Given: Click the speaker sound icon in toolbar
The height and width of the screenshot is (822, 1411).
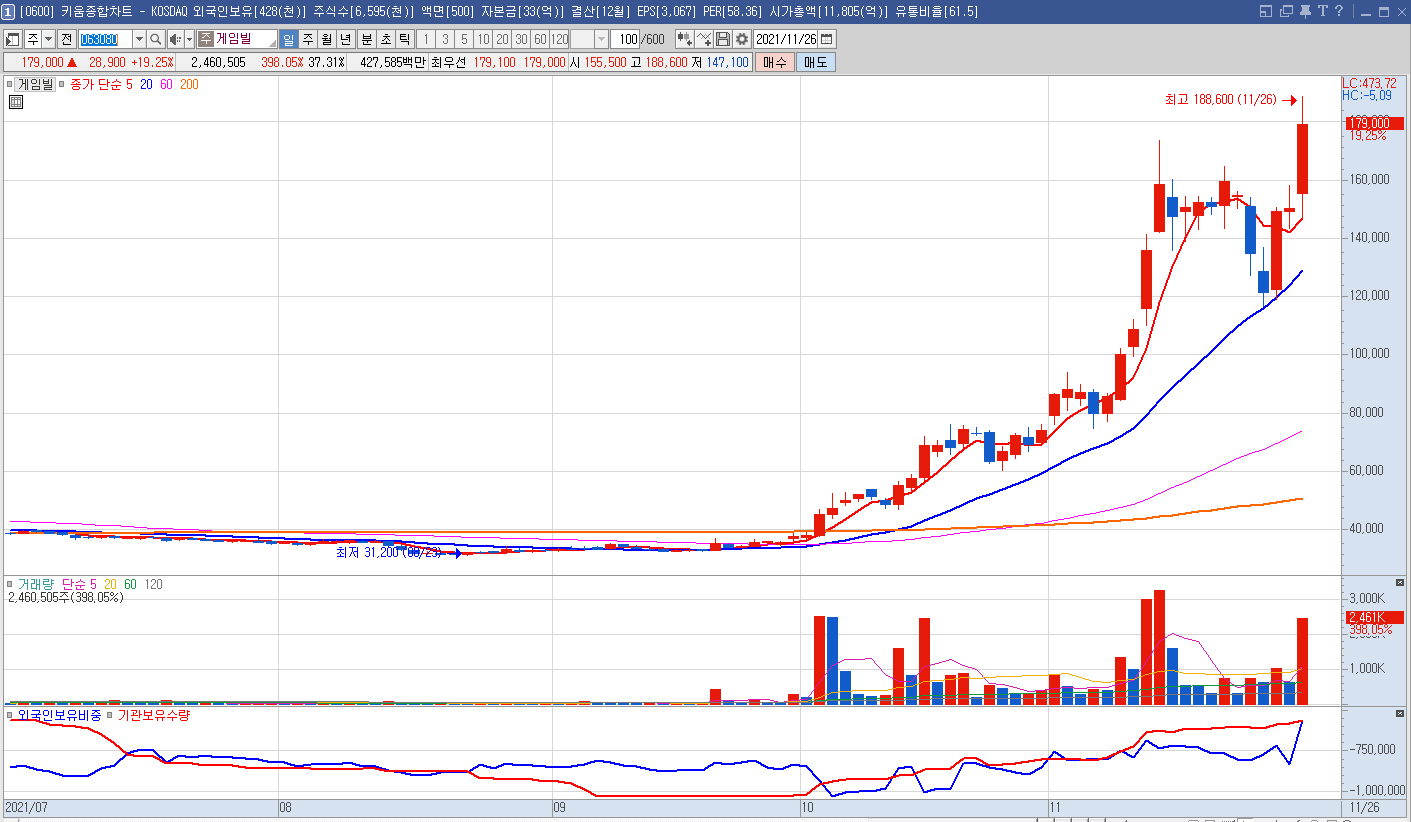Looking at the screenshot, I should [x=175, y=39].
